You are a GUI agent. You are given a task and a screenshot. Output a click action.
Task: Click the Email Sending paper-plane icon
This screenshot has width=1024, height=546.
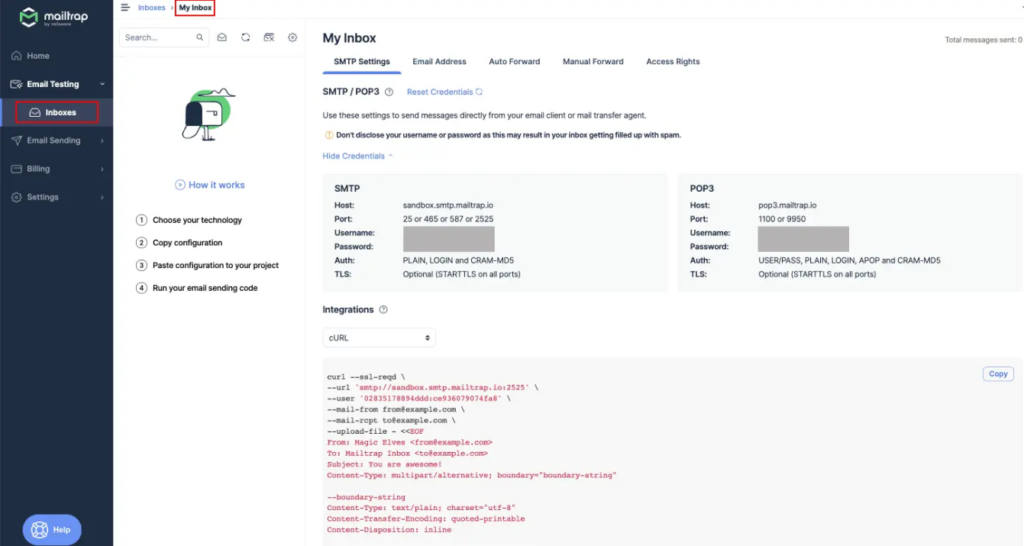[16, 140]
